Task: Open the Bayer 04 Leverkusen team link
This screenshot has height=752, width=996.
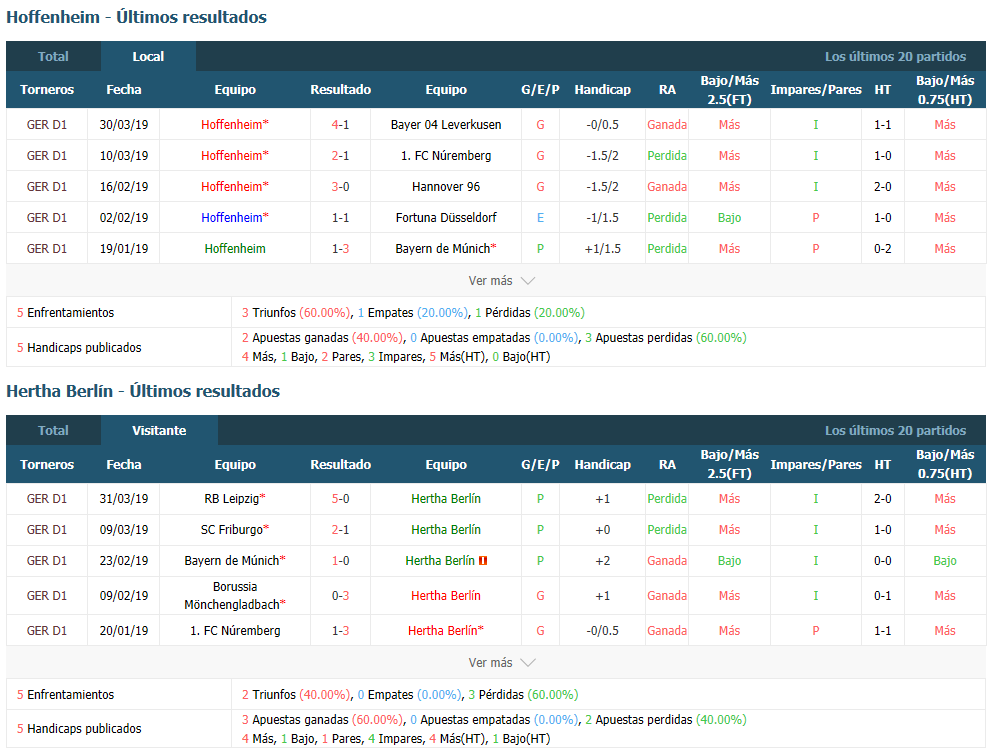Action: pyautogui.click(x=446, y=124)
